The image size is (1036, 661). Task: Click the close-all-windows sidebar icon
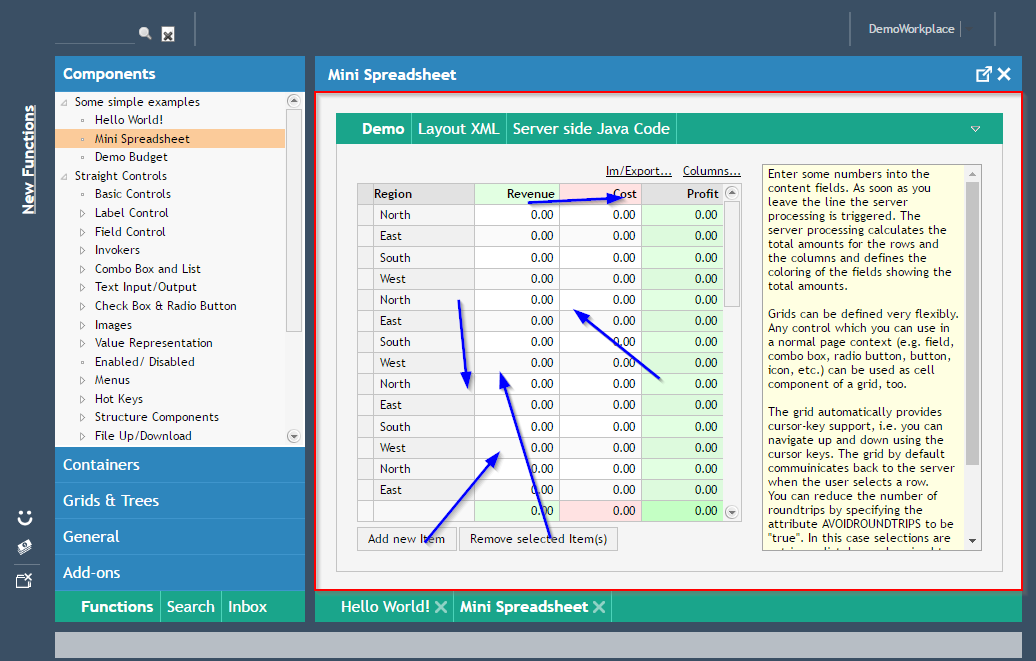pyautogui.click(x=25, y=580)
